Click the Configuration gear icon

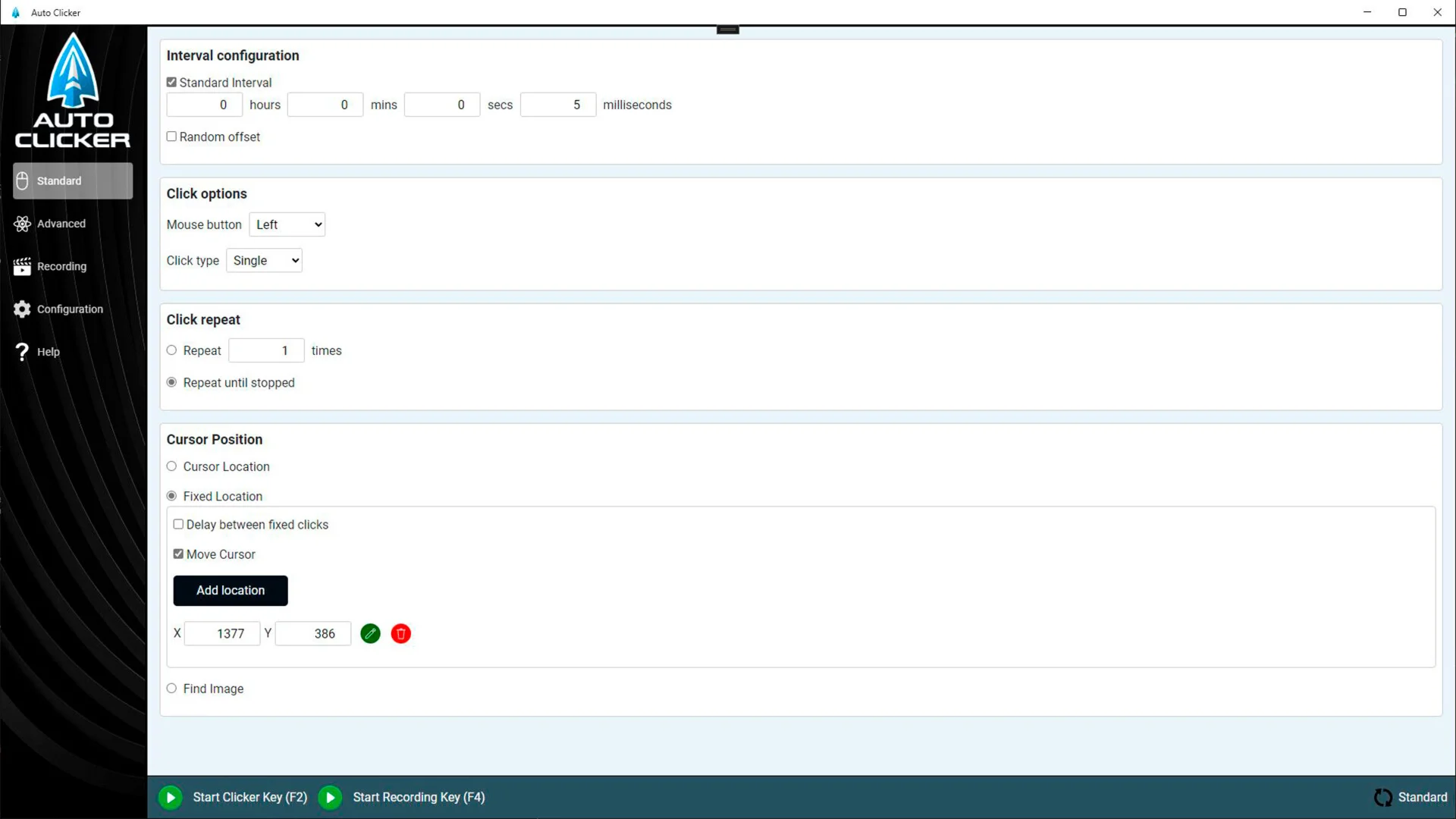[x=22, y=309]
